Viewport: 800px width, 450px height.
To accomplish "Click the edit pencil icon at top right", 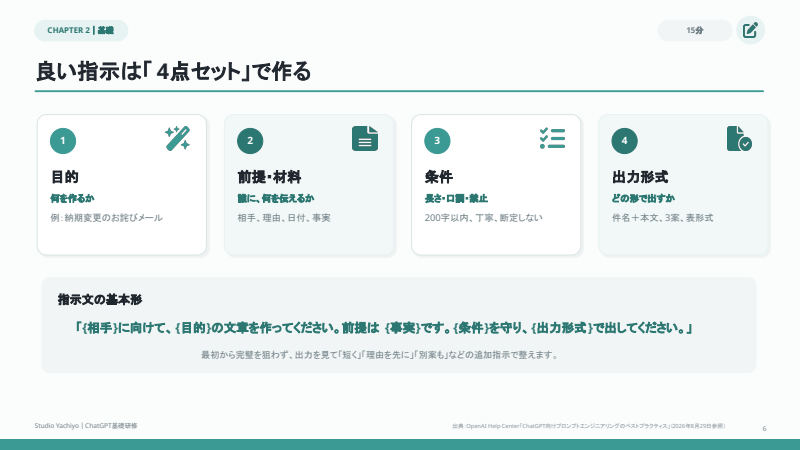I will click(750, 30).
